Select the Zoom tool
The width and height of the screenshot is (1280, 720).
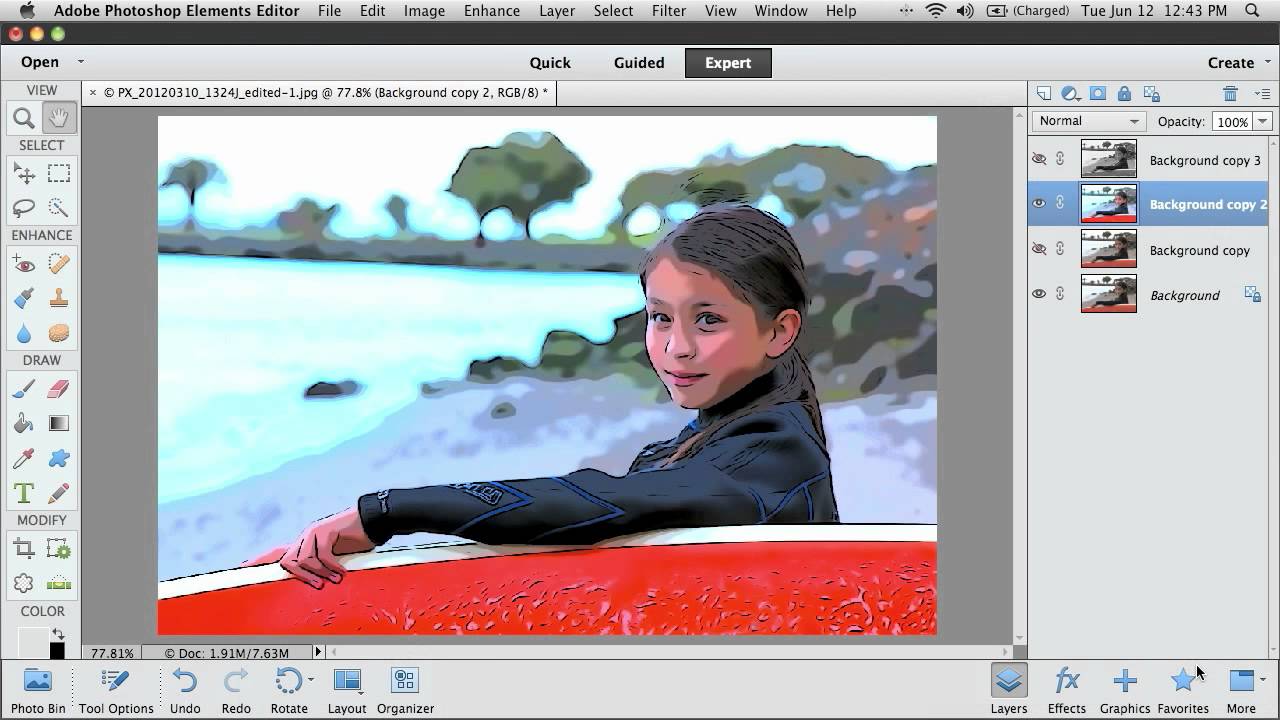[24, 117]
